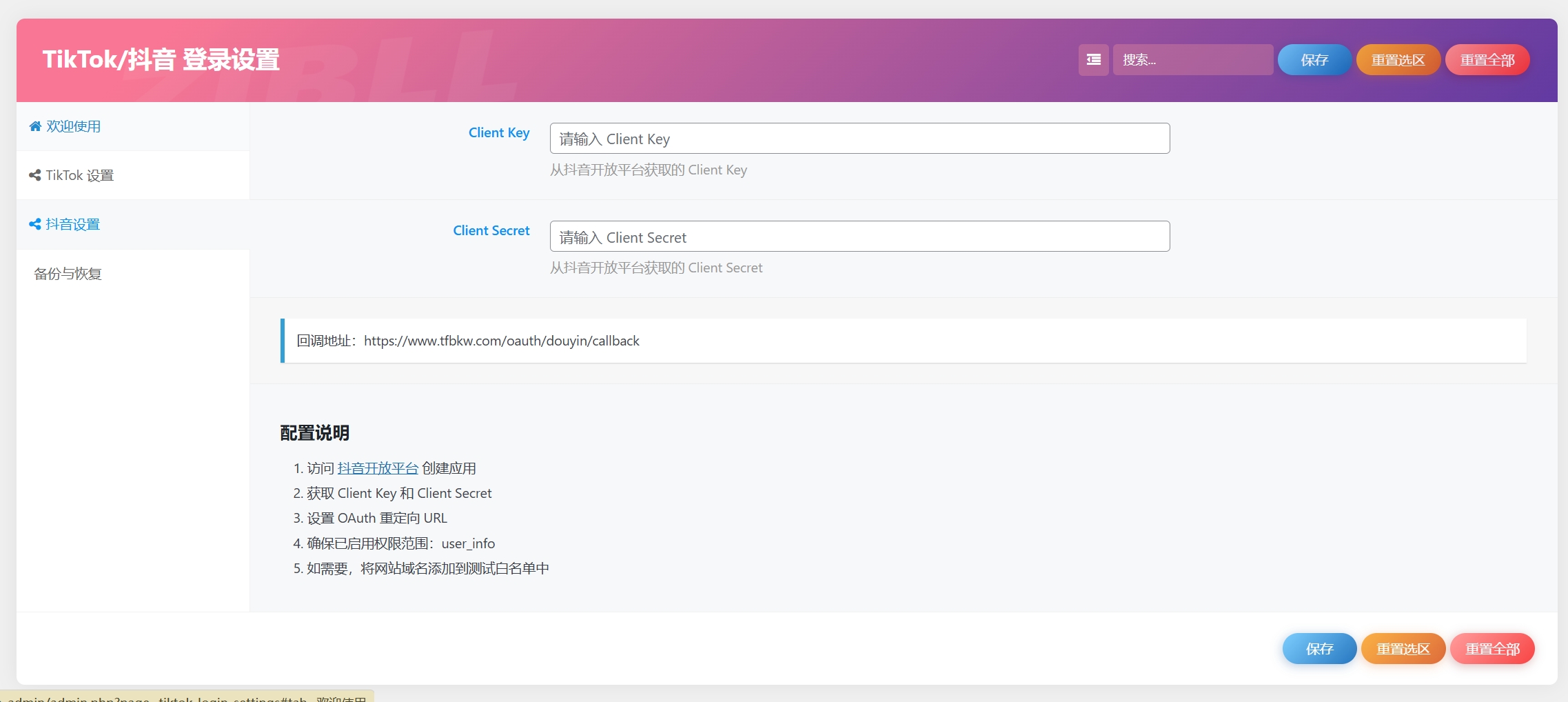
Task: Click the TikTok/抖音 登录设置 page title
Action: pos(161,60)
